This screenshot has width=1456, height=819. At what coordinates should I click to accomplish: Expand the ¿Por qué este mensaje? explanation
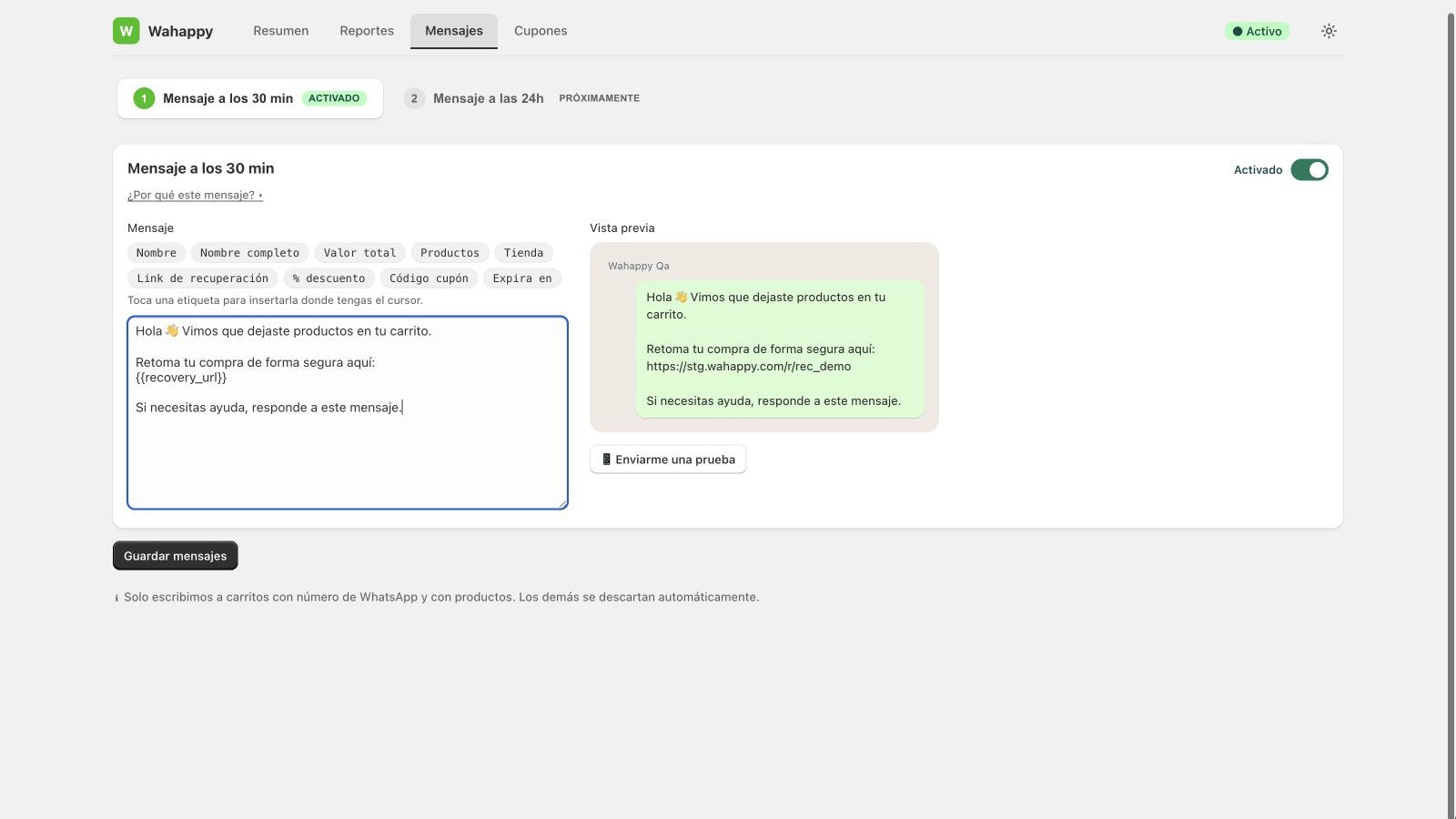[x=195, y=195]
